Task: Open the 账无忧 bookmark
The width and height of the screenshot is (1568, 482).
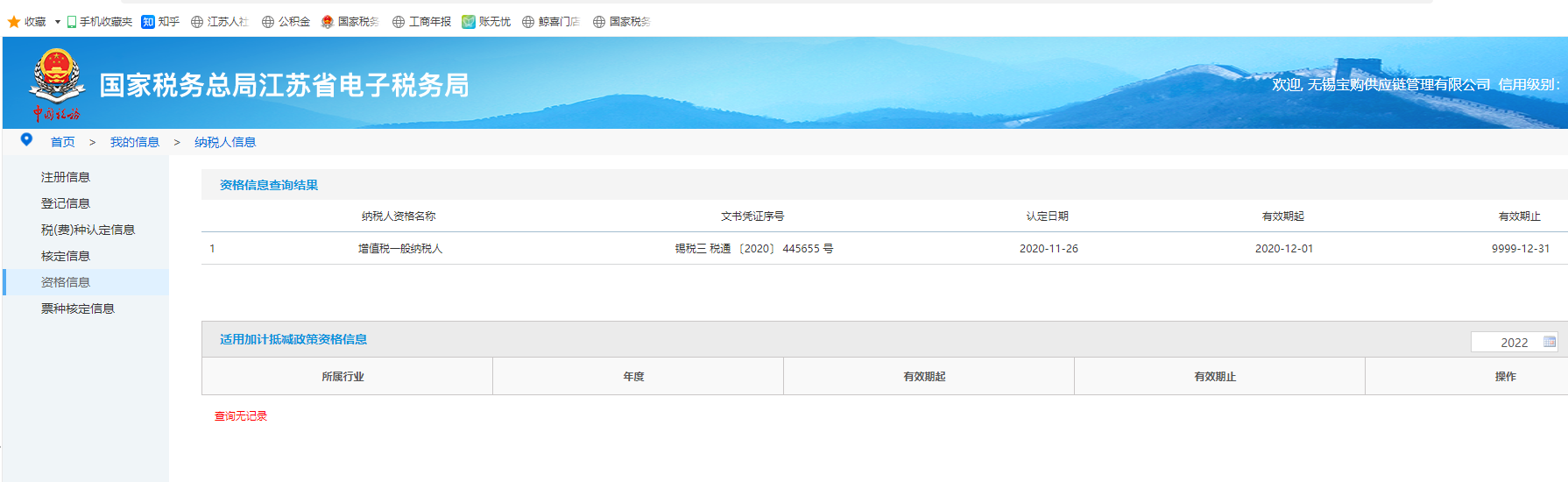Action: point(486,22)
